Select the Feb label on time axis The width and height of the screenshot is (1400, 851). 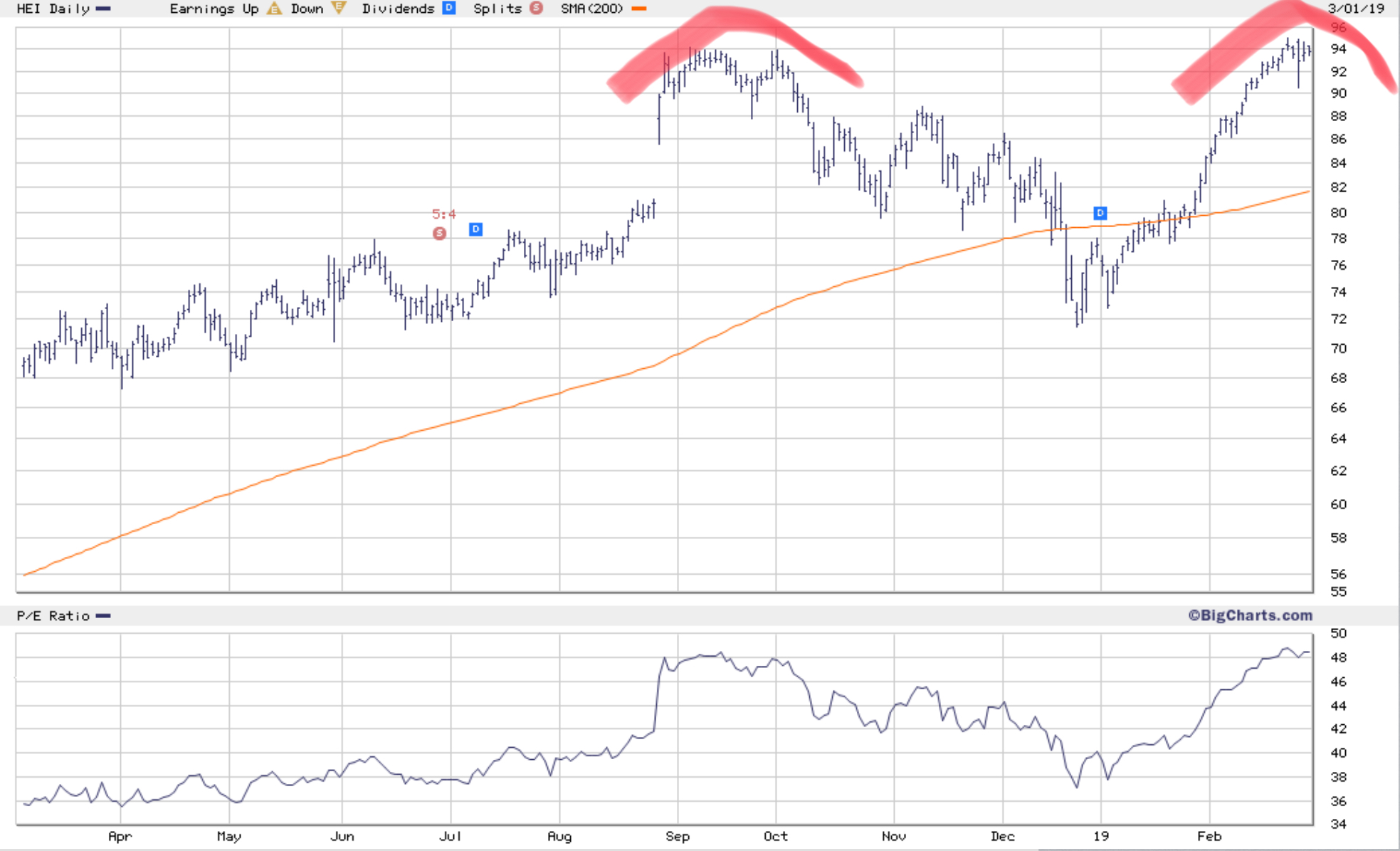click(x=1209, y=836)
